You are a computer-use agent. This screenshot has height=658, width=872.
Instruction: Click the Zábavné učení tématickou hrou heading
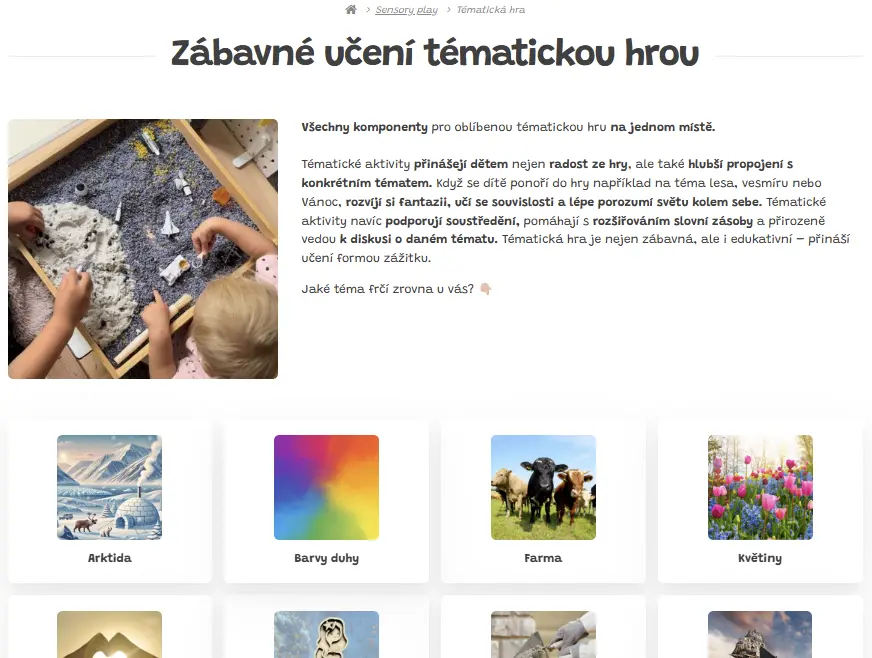pyautogui.click(x=435, y=53)
